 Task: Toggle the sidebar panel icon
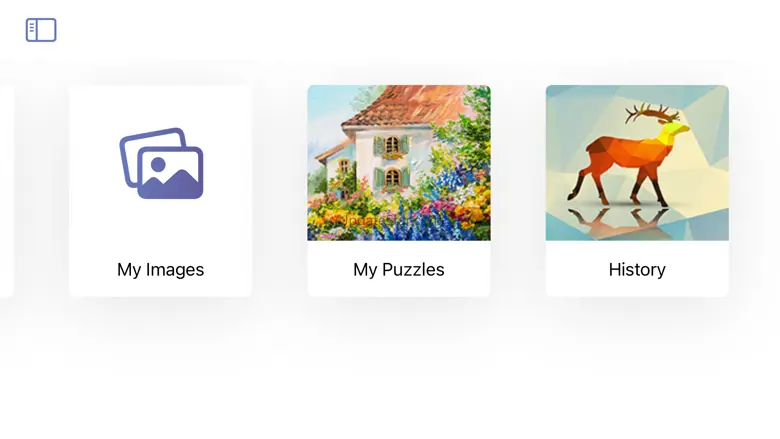(x=41, y=30)
